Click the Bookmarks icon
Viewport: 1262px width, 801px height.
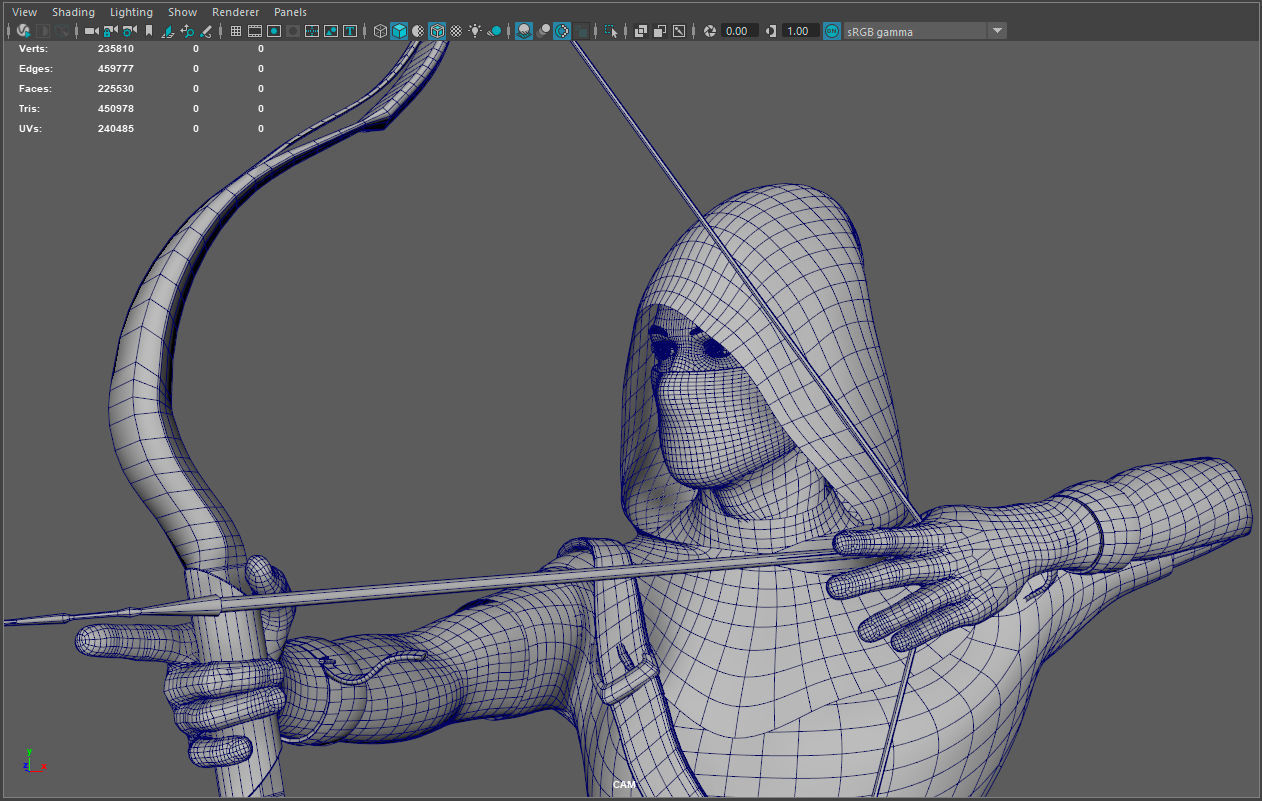(x=149, y=31)
